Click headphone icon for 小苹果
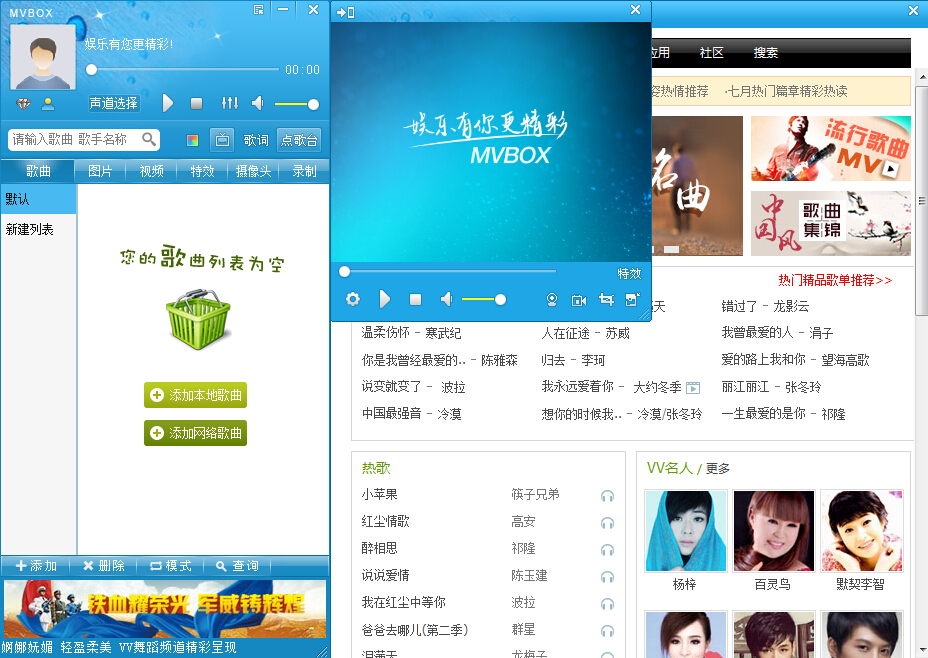 click(x=607, y=496)
